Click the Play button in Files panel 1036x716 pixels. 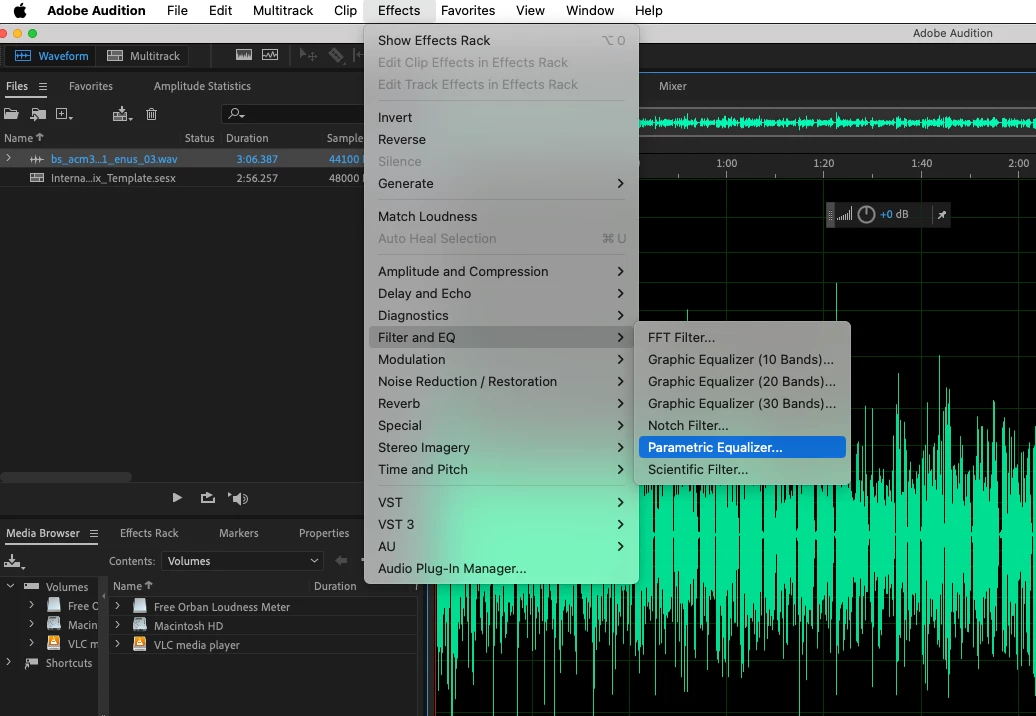176,497
